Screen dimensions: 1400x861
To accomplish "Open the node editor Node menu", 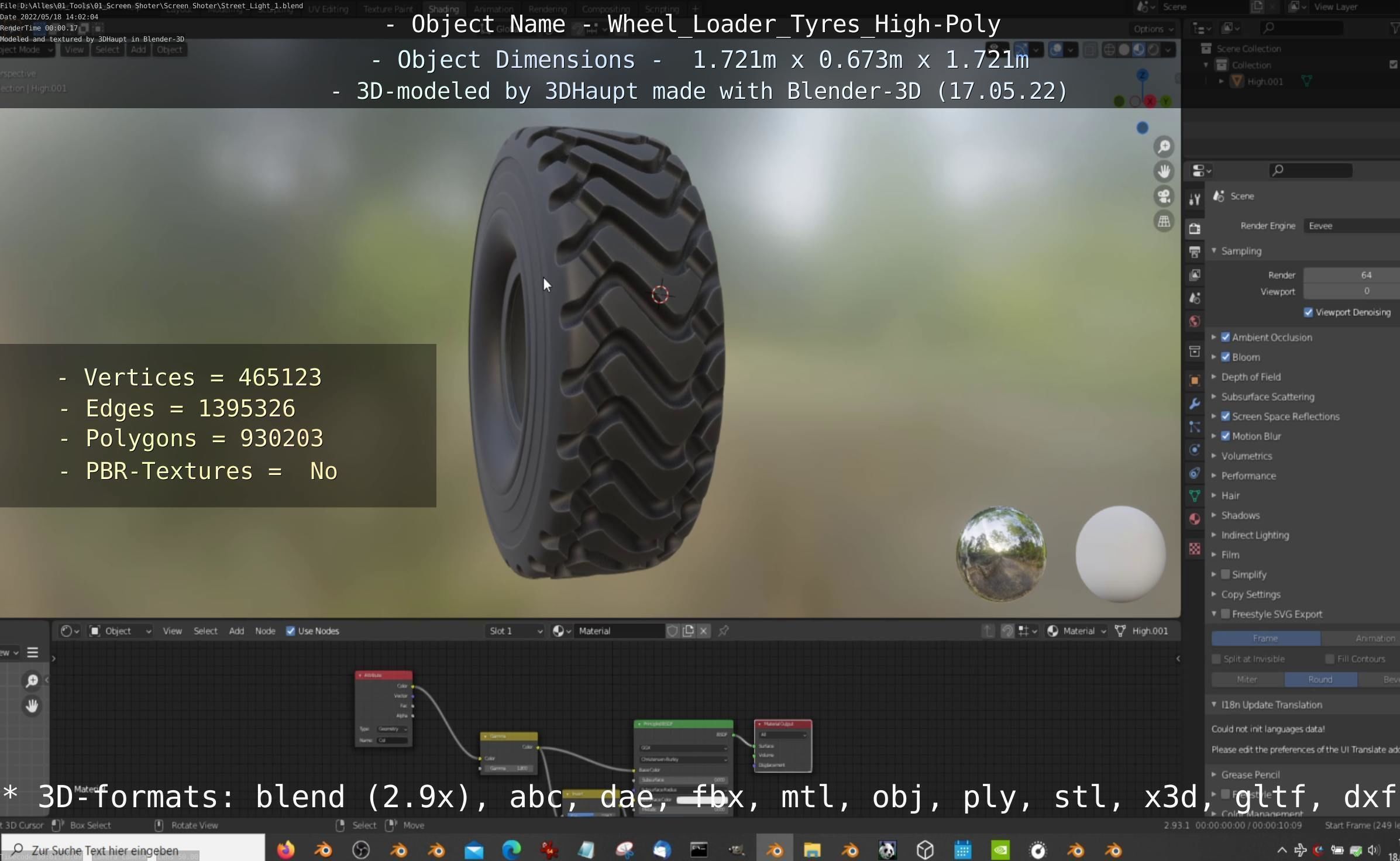I will tap(265, 631).
